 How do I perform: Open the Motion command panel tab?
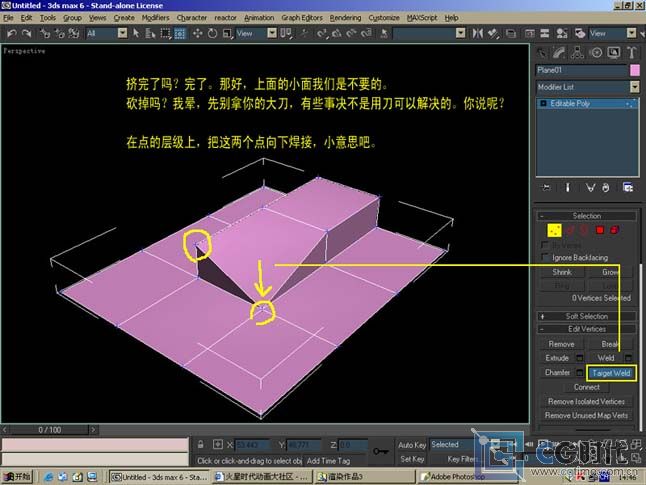595,53
